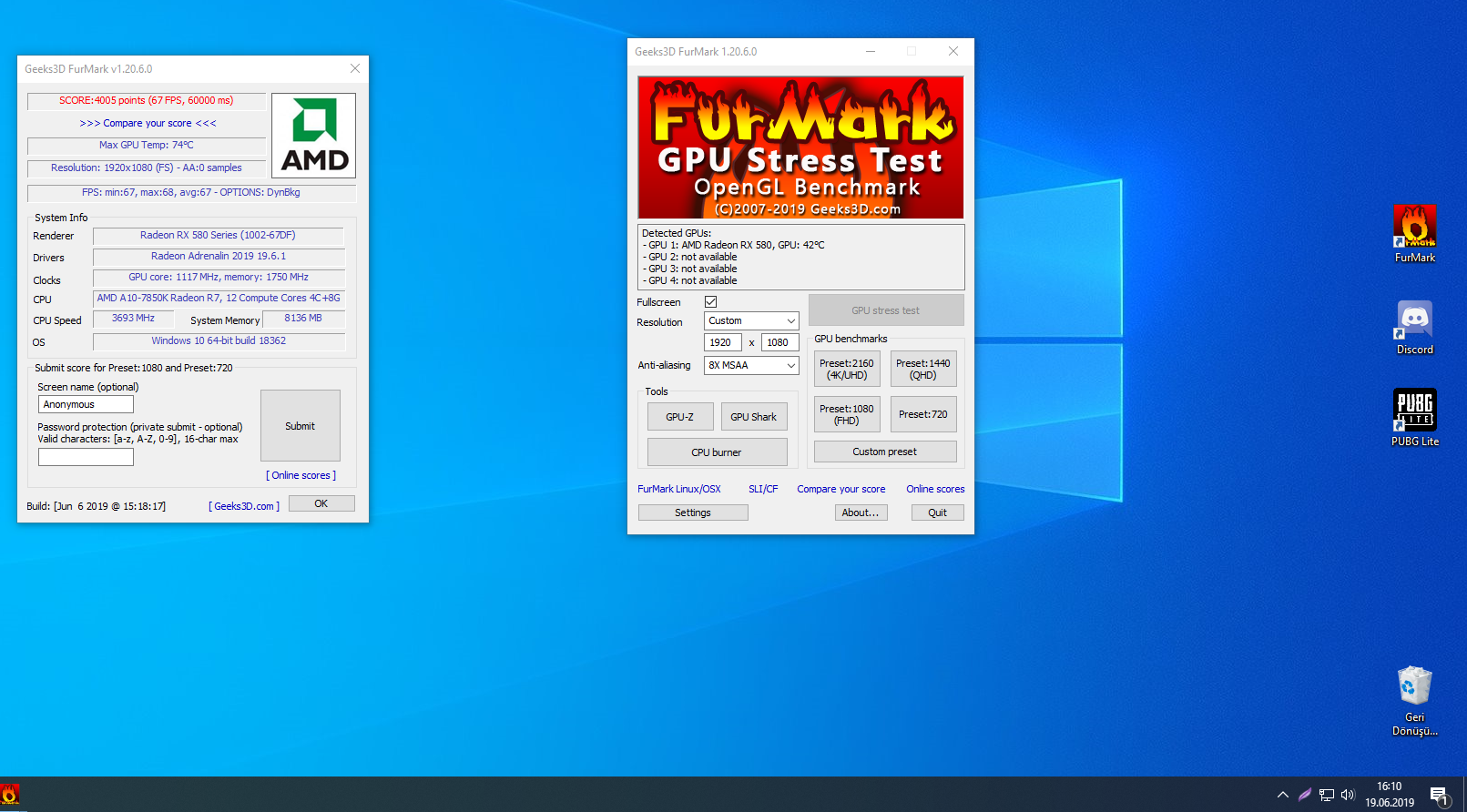This screenshot has height=812, width=1467.
Task: Open the Anti-aliasing 8X MSAA dropdown
Action: coord(751,365)
